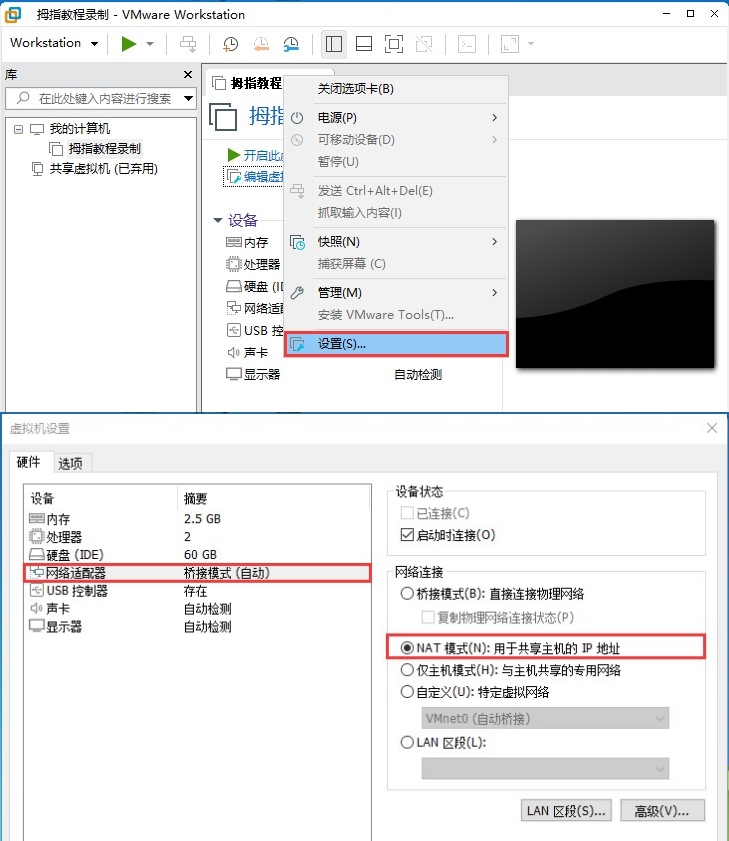Click the snapshot icon beside 快照(N)

point(297,242)
